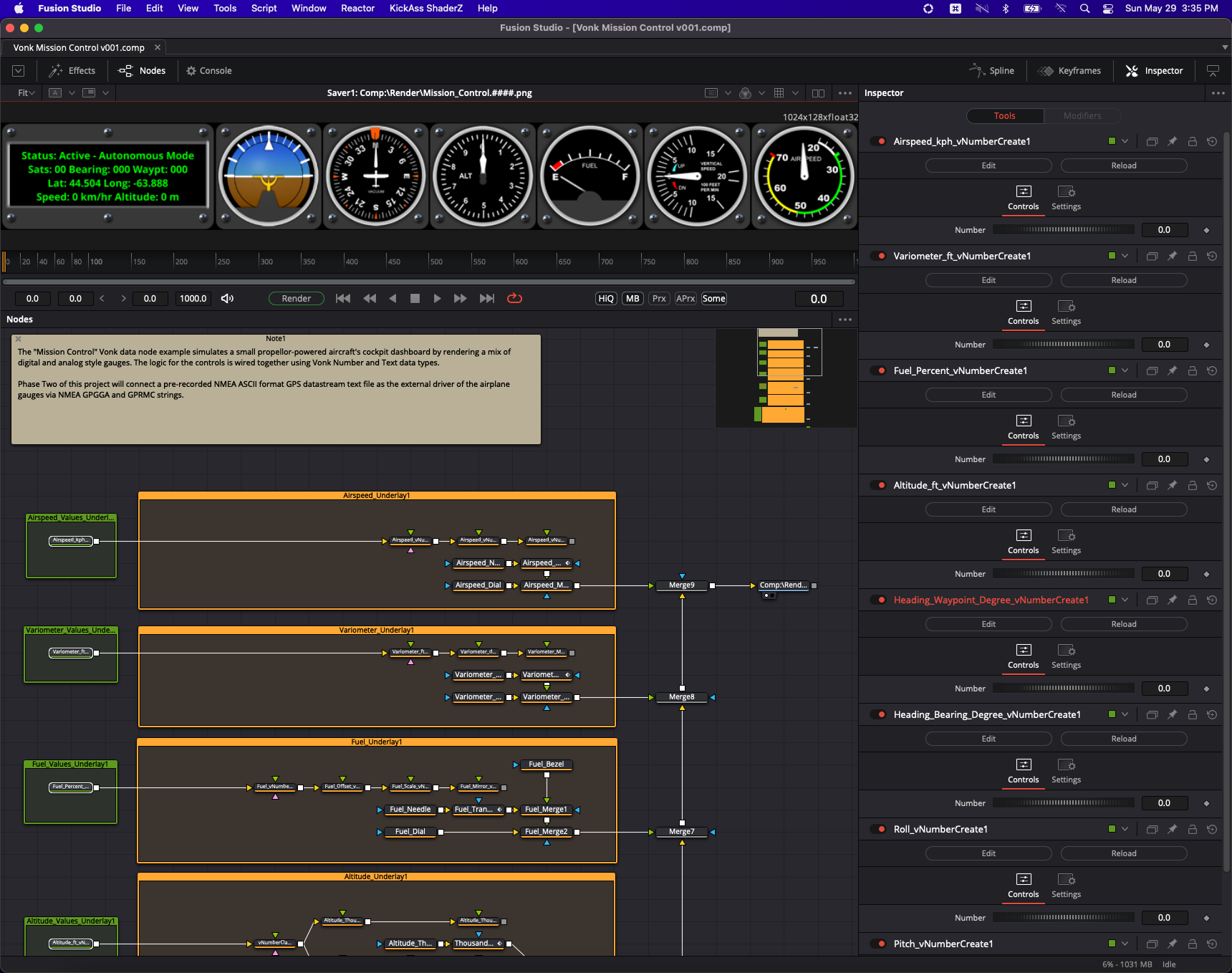
Task: Pin the Airspeed_kph_vNumberCreate1 tool
Action: [x=1173, y=142]
